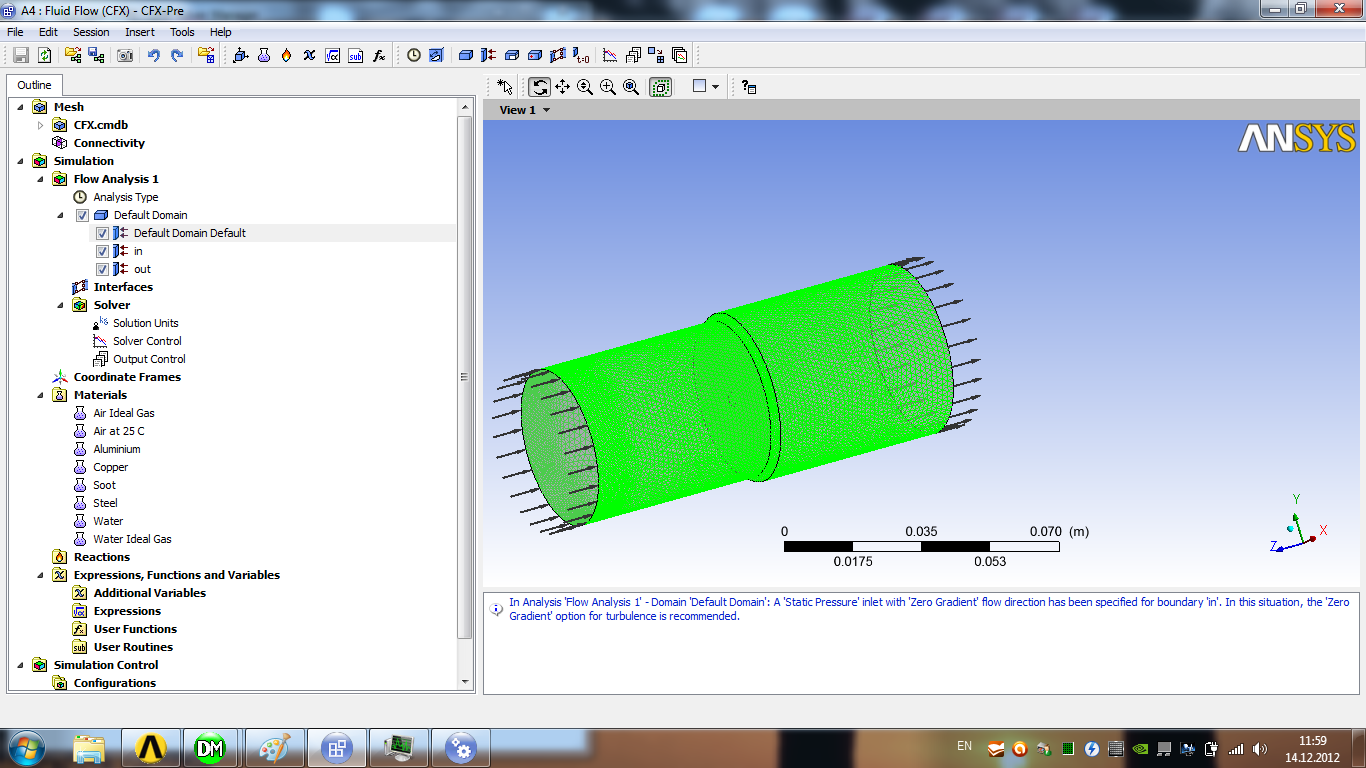Click the blue box Domain toolbar icon
This screenshot has height=768, width=1366.
[466, 56]
